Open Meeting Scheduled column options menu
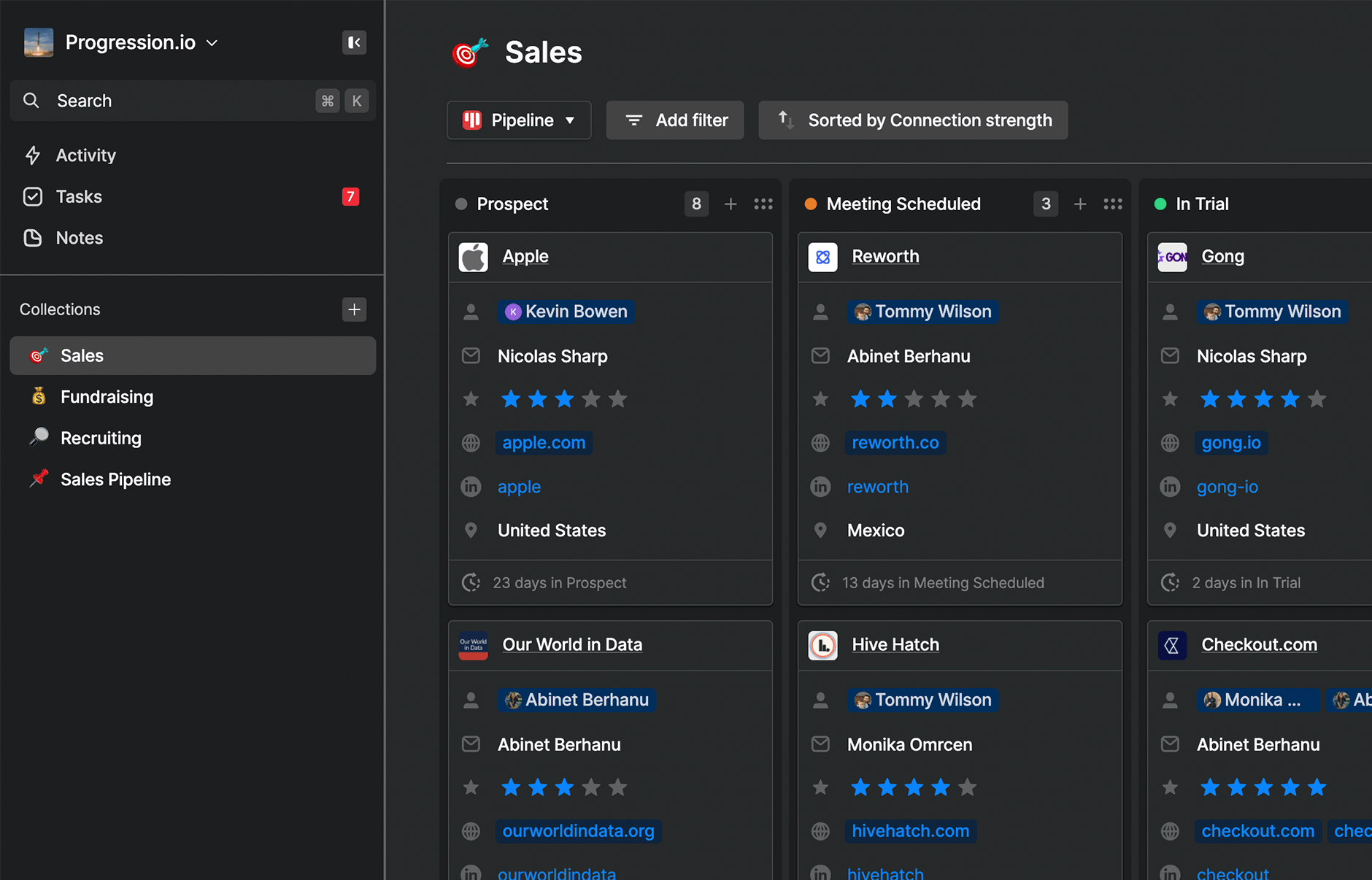Screen dimensions: 1372x880 1113,204
